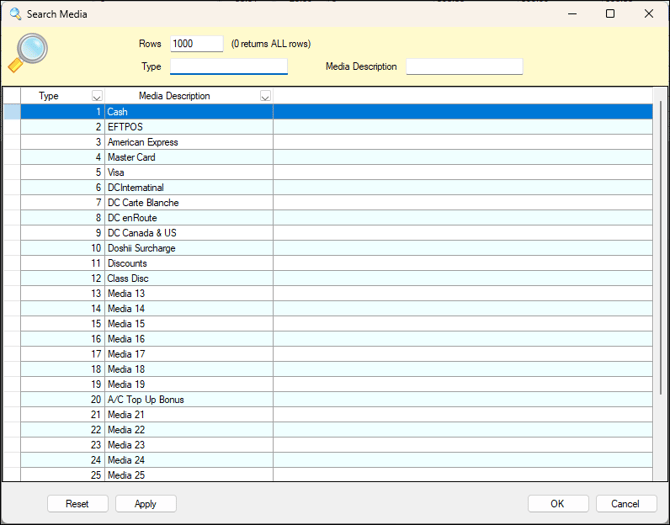This screenshot has height=525, width=670.
Task: Open the Media Description column filter dropdown
Action: (x=265, y=96)
